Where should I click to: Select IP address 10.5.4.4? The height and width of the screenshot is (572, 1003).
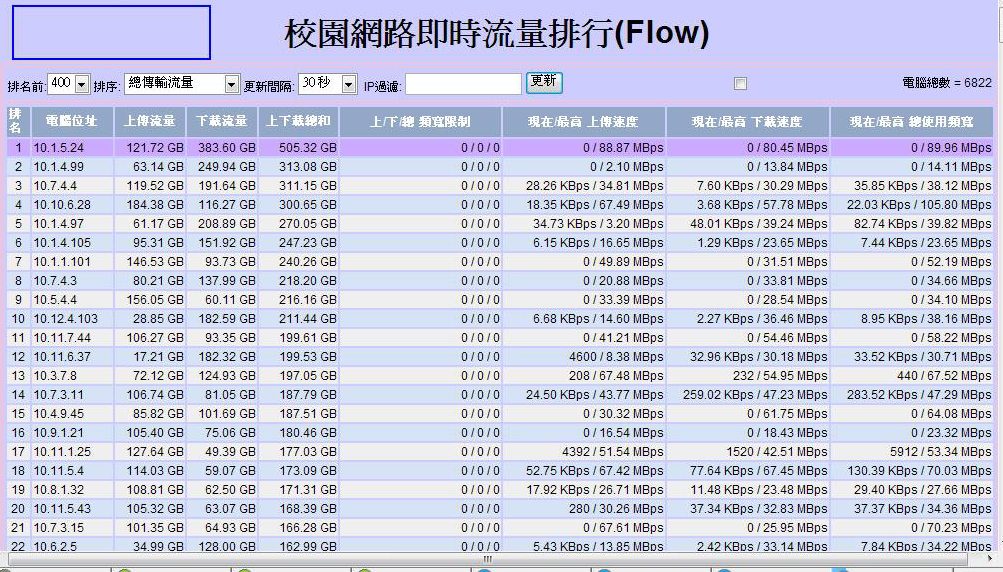pos(55,300)
